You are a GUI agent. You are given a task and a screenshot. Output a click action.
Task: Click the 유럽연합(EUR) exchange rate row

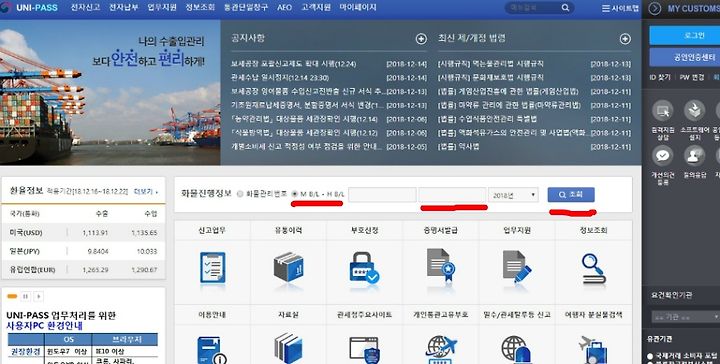tap(84, 269)
